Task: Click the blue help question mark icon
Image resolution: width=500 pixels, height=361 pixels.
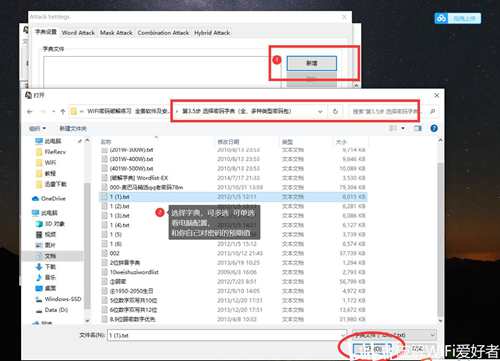Action: point(434,128)
